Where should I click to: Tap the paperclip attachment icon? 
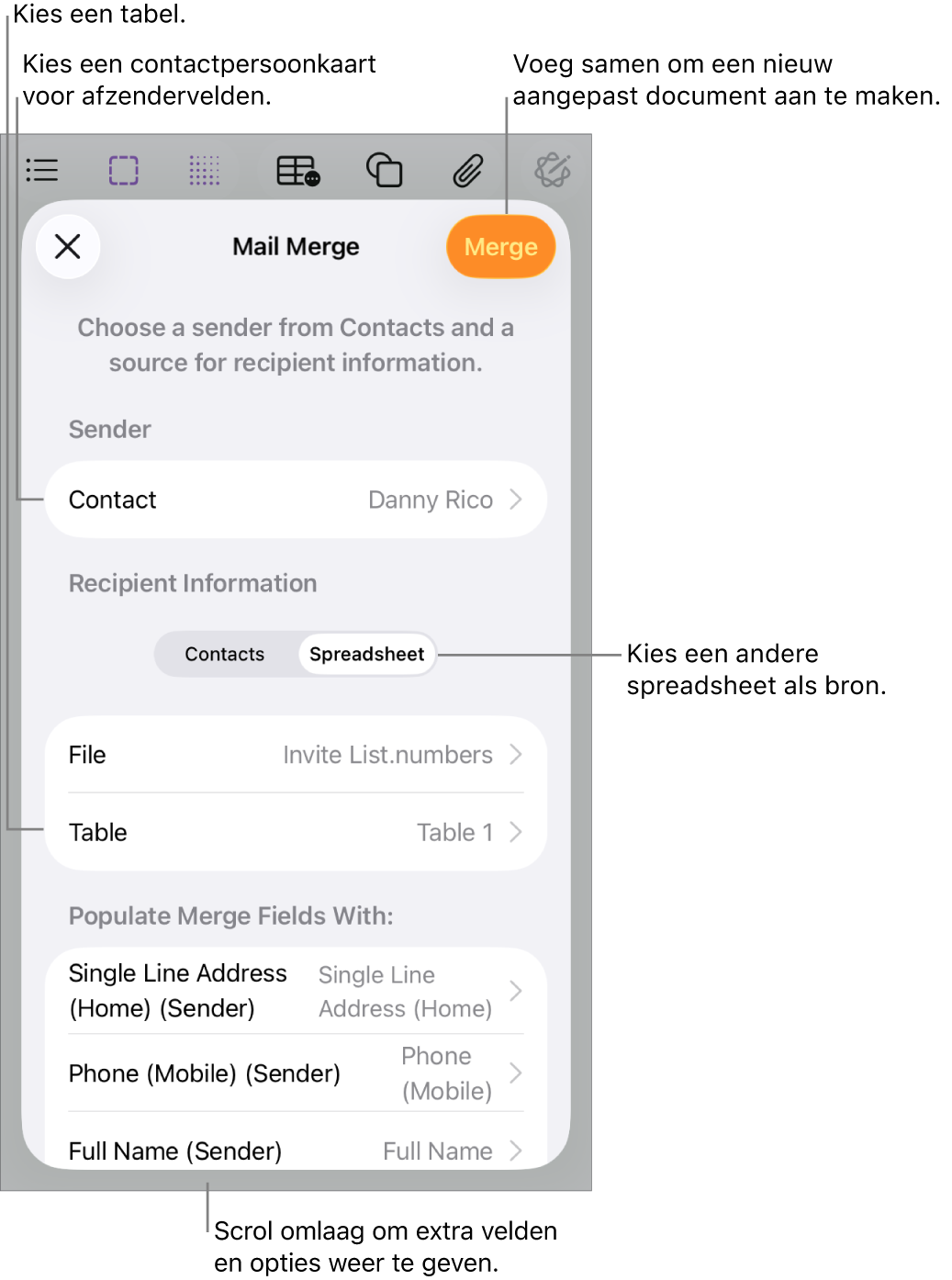tap(468, 171)
